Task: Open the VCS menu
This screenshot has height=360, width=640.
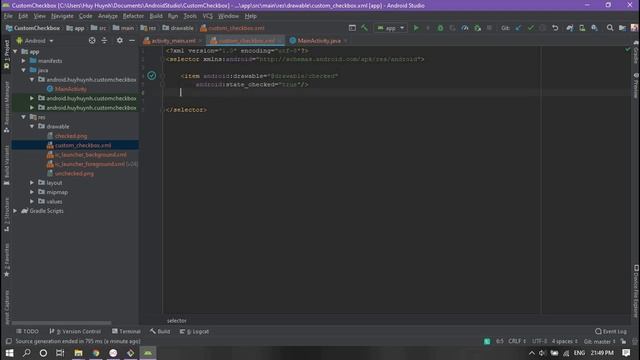Action: point(208,16)
